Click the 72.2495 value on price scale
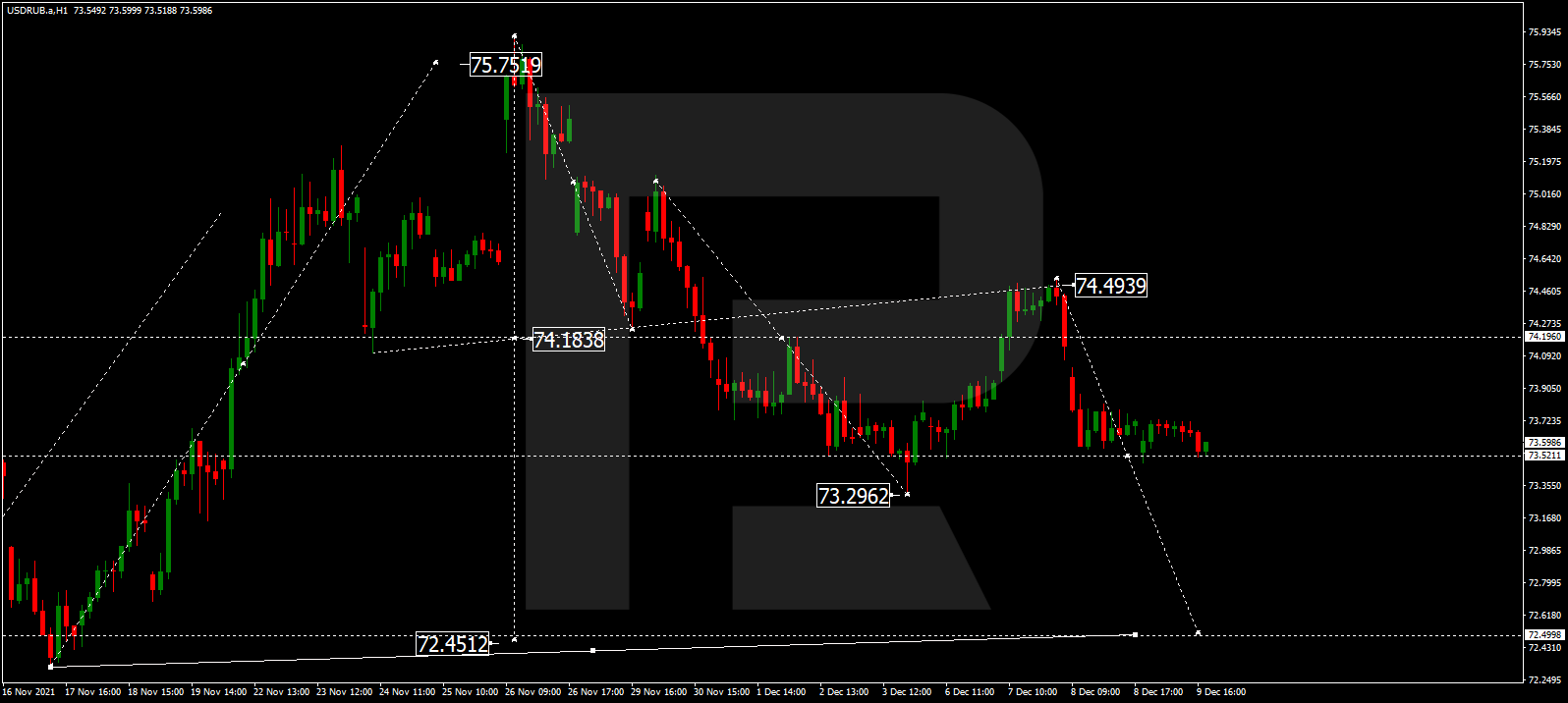Viewport: 1568px width, 703px height. pos(1543,679)
